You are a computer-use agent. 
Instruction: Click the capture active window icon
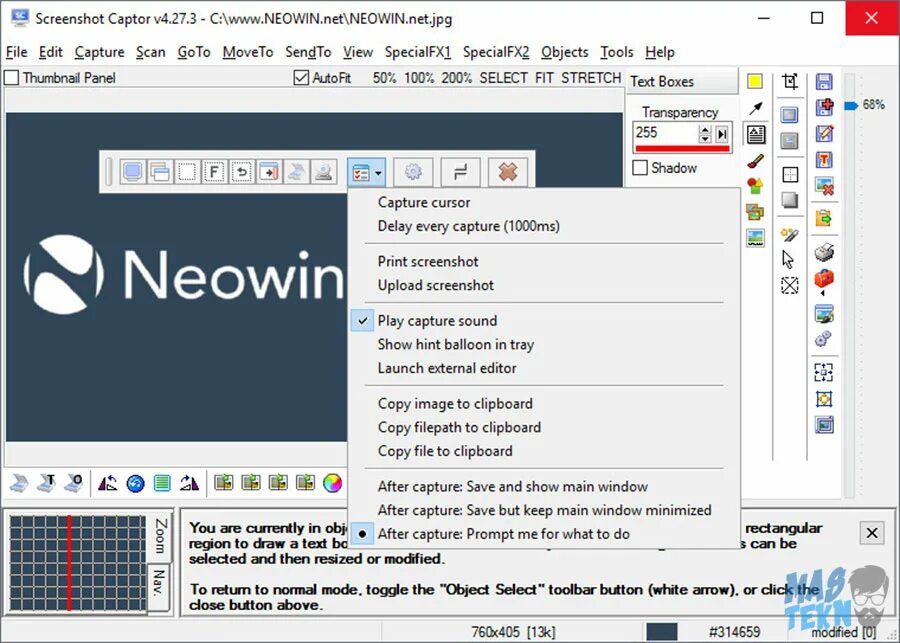pyautogui.click(x=160, y=172)
